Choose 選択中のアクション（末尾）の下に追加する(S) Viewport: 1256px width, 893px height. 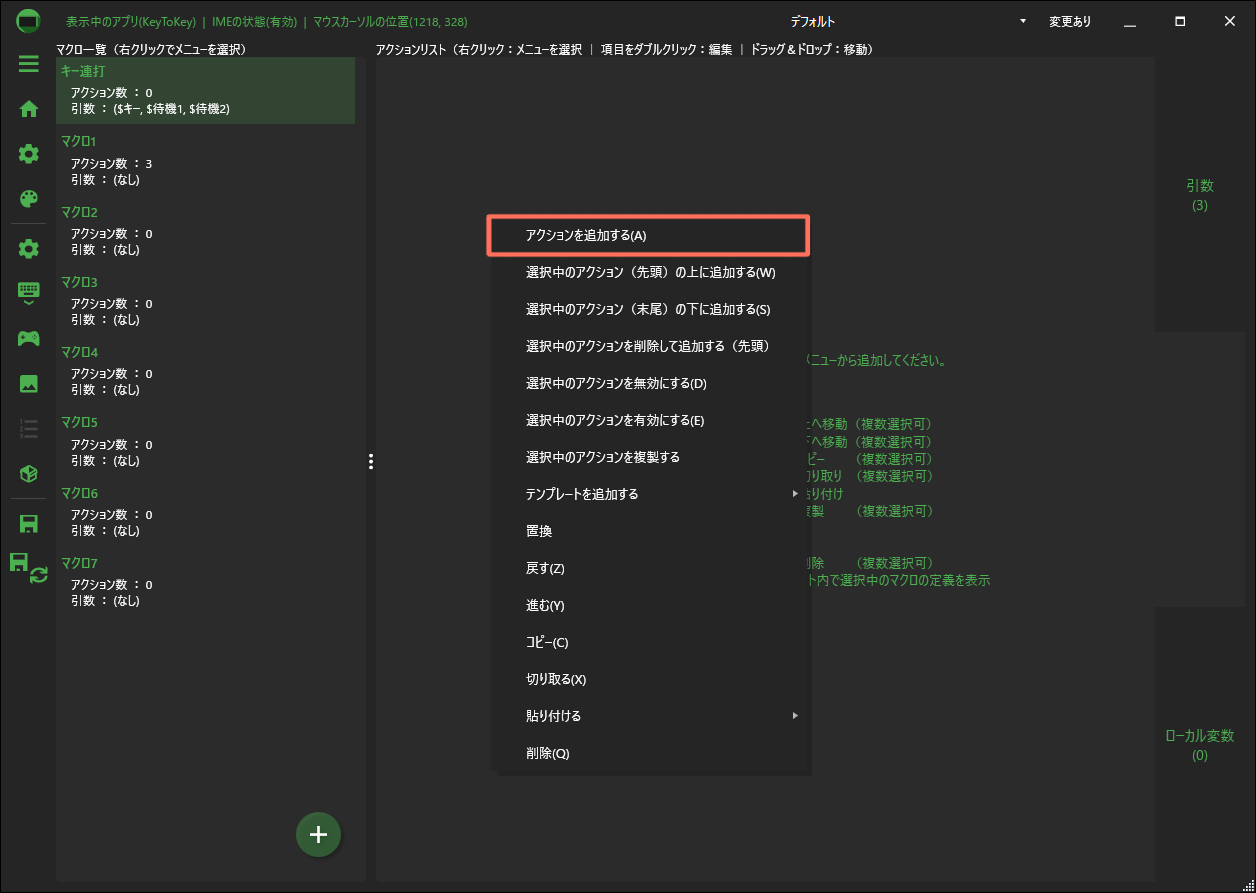click(x=651, y=309)
